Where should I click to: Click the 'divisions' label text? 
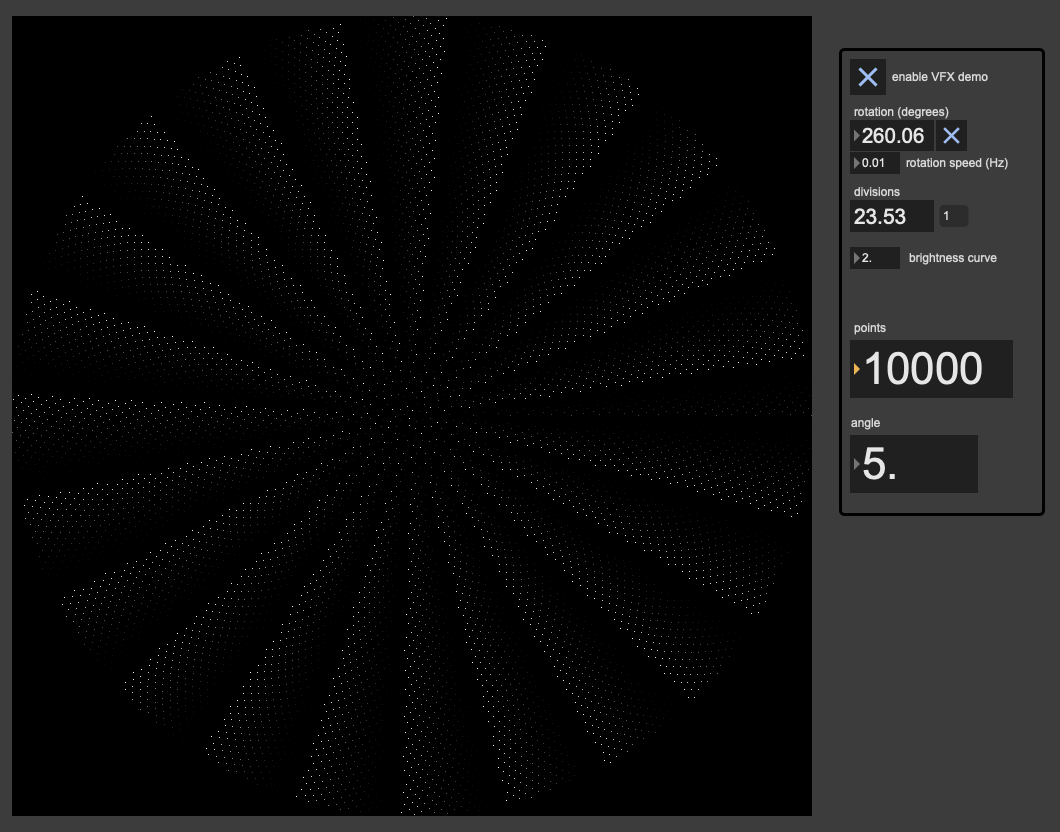point(876,191)
